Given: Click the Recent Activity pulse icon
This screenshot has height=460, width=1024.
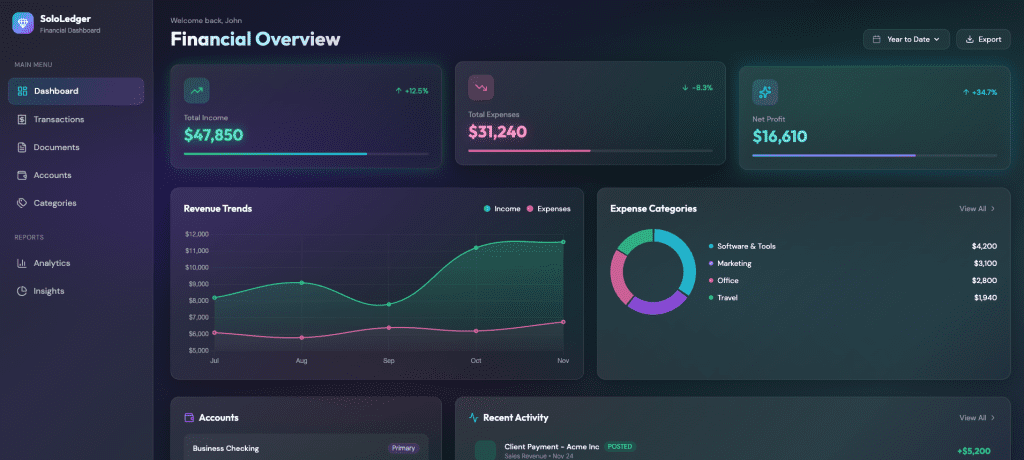Looking at the screenshot, I should click(472, 417).
